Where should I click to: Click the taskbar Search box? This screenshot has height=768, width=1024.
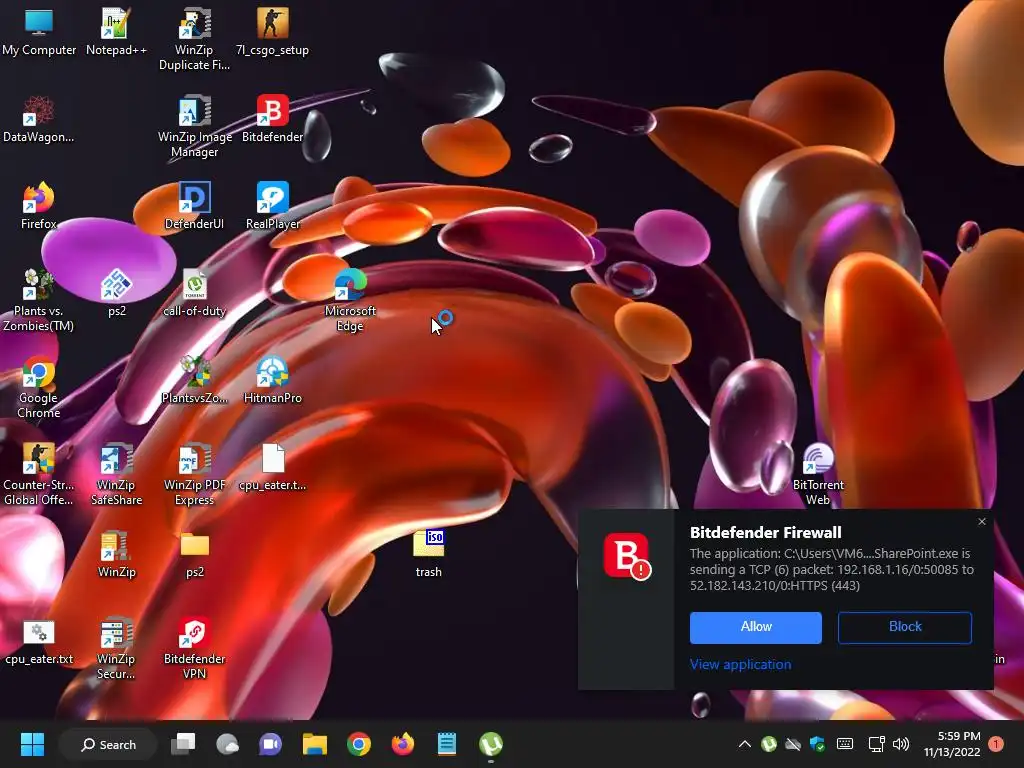point(108,744)
